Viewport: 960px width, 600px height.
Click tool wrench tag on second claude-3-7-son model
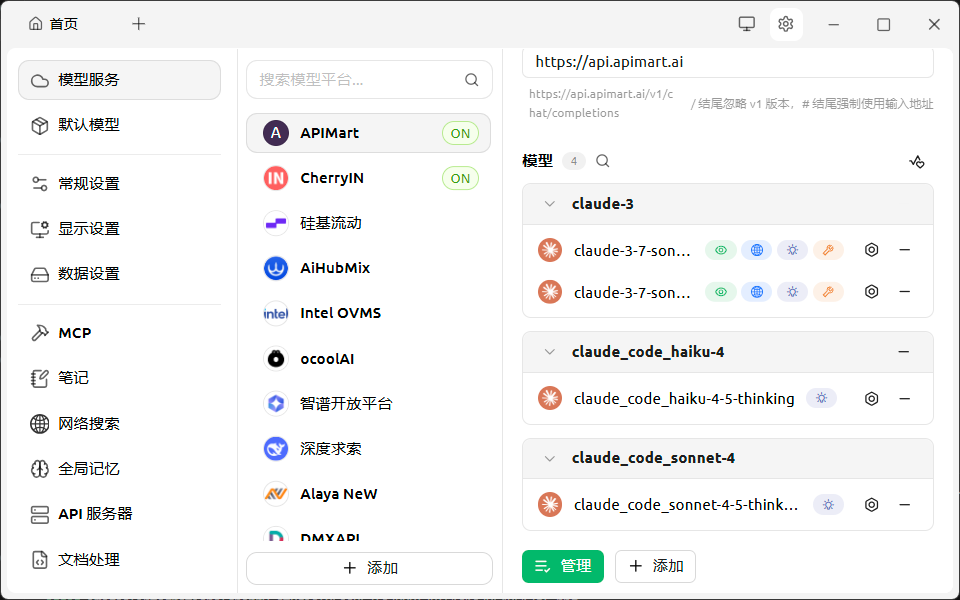[828, 292]
